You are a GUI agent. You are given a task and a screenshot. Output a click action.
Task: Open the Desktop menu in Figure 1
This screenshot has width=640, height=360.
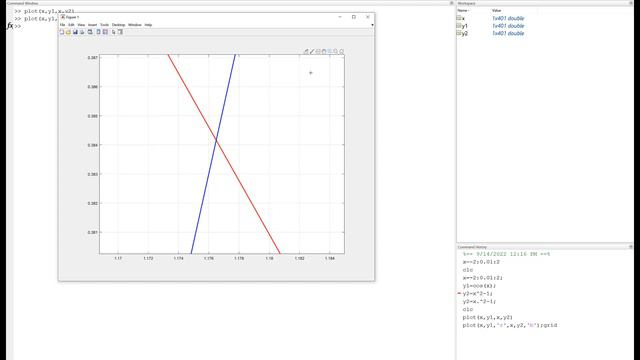[118, 25]
